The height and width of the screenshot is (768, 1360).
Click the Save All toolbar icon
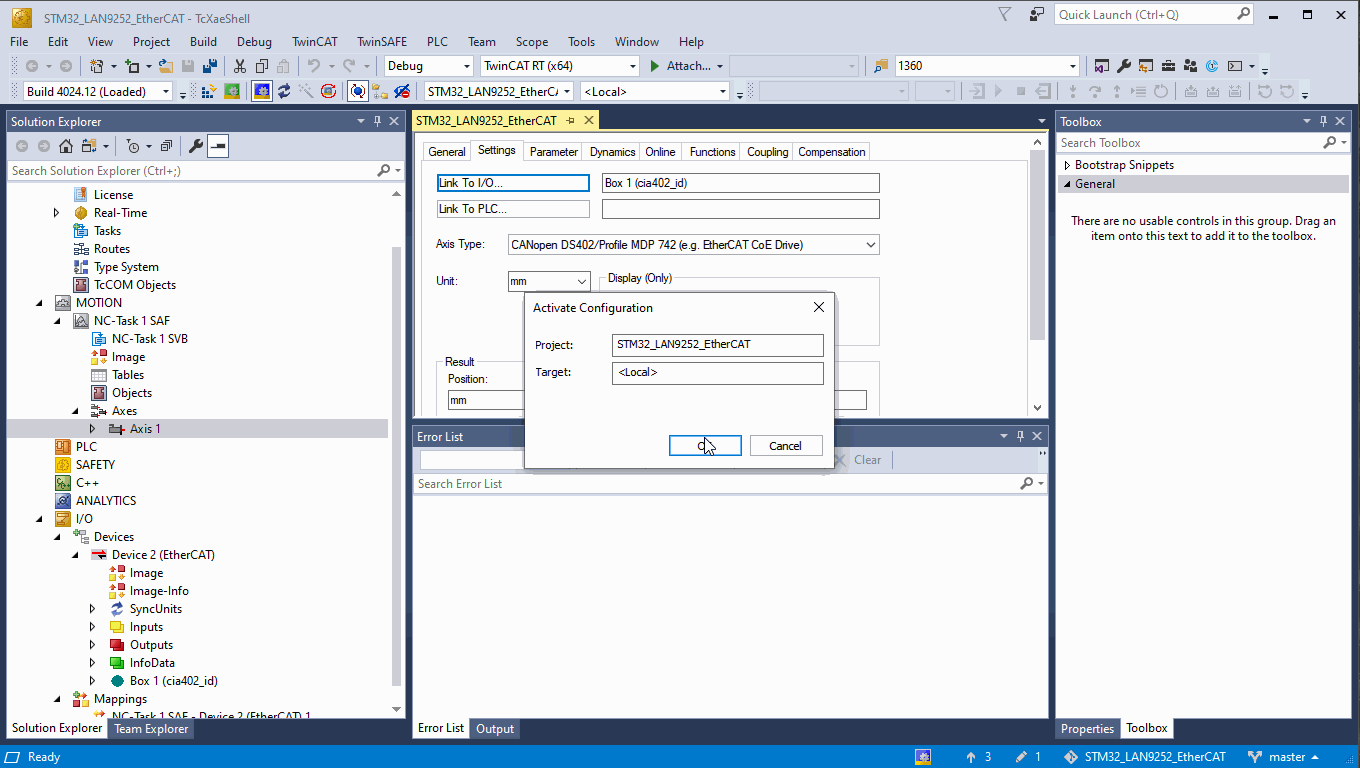[210, 66]
